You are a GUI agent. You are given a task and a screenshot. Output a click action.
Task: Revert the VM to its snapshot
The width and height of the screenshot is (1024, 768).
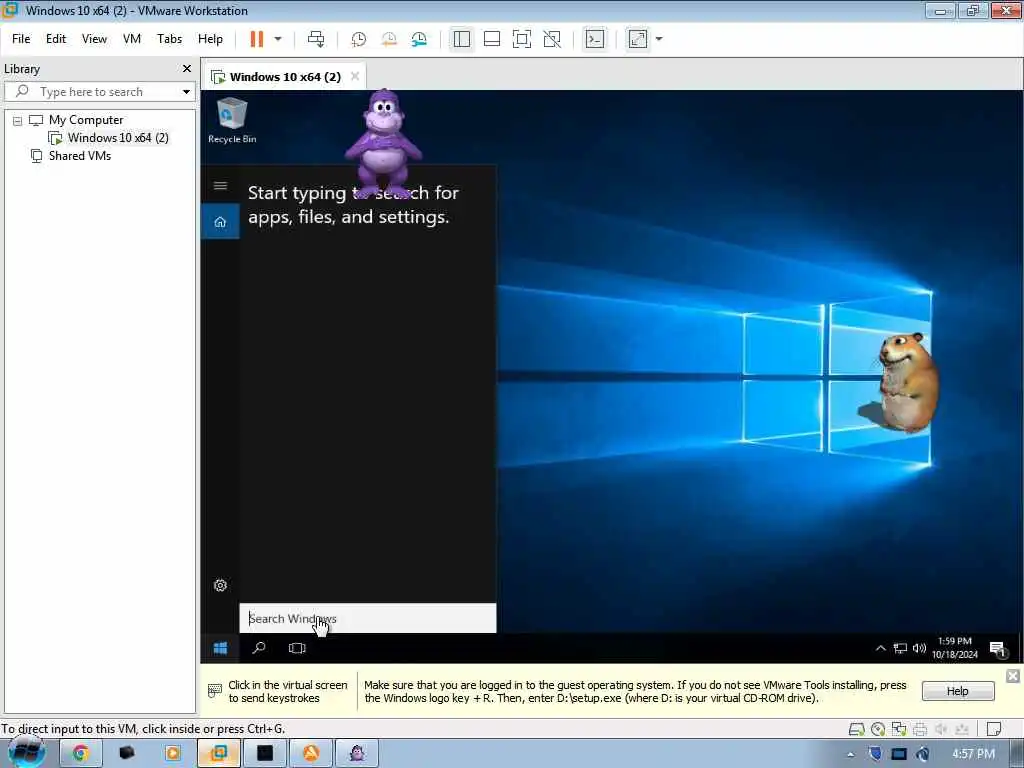pos(389,39)
